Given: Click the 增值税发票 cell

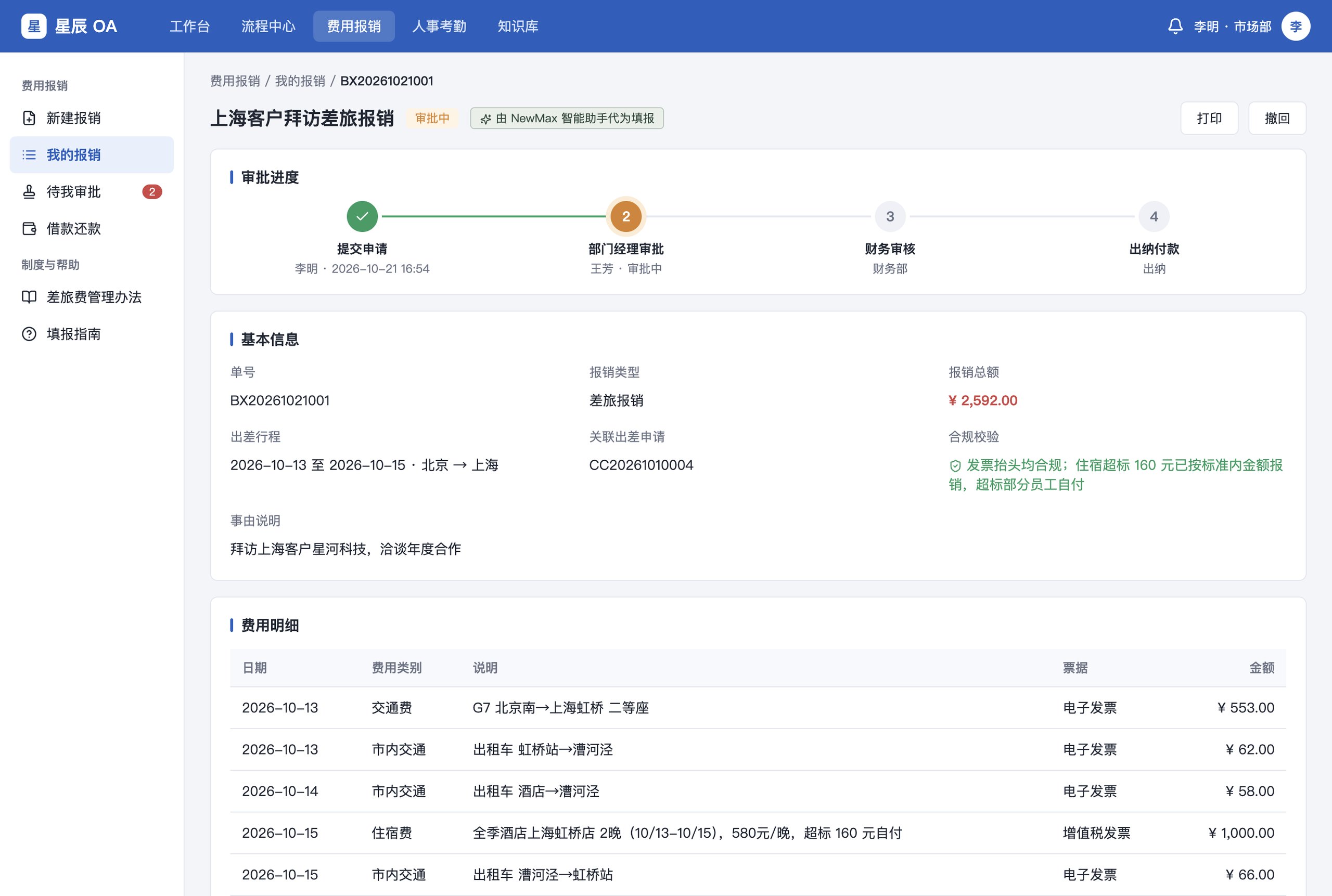Looking at the screenshot, I should point(1096,833).
